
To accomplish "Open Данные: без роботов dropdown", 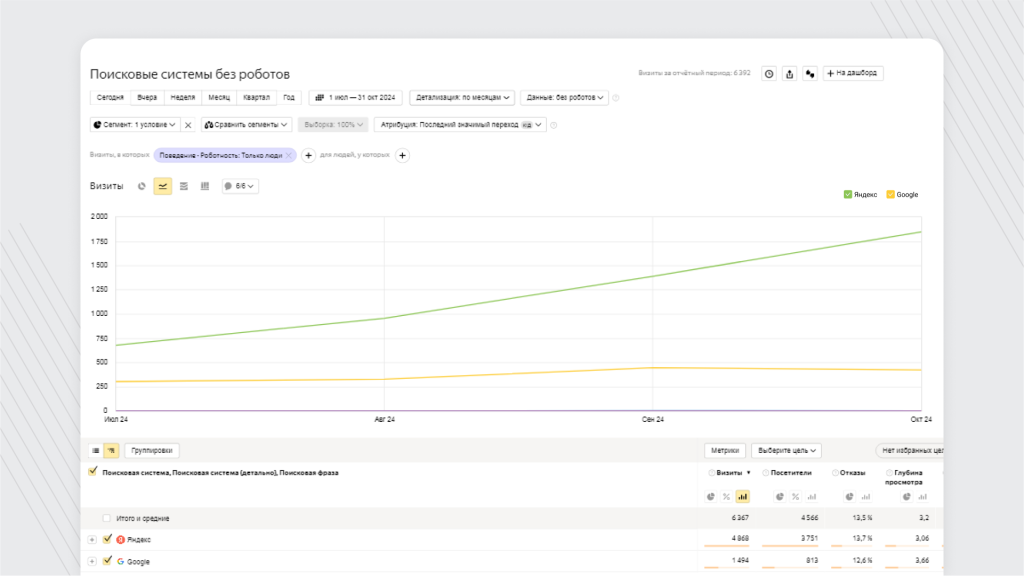I will [x=564, y=97].
